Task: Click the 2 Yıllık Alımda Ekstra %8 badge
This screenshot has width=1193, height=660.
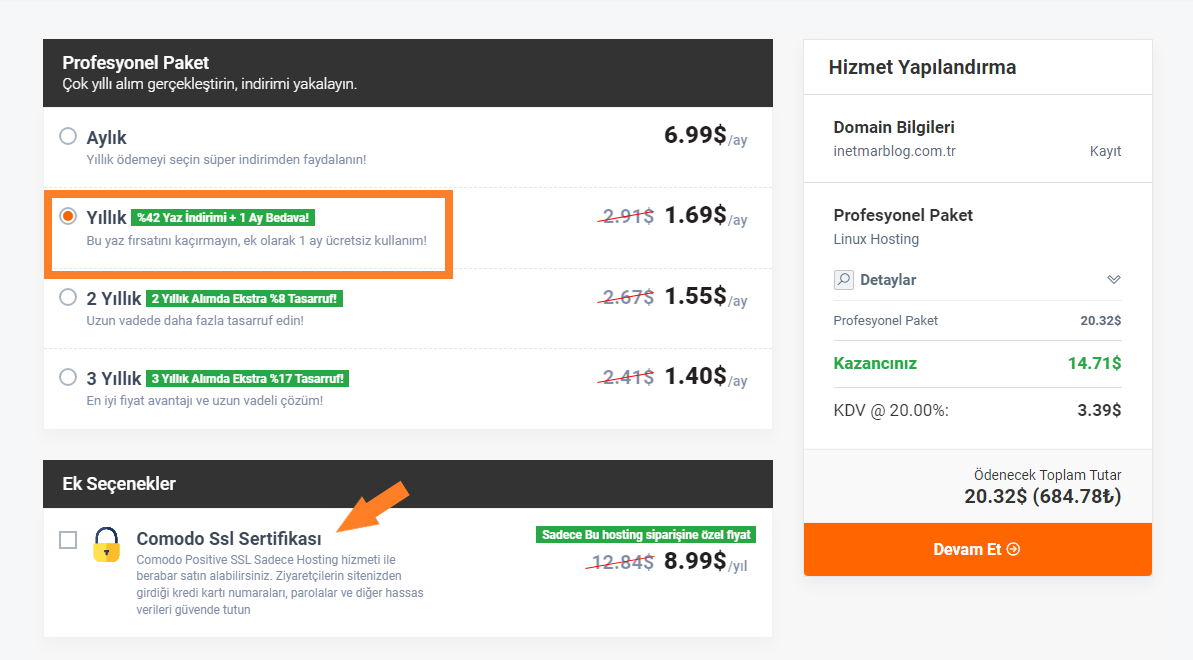Action: pyautogui.click(x=244, y=298)
